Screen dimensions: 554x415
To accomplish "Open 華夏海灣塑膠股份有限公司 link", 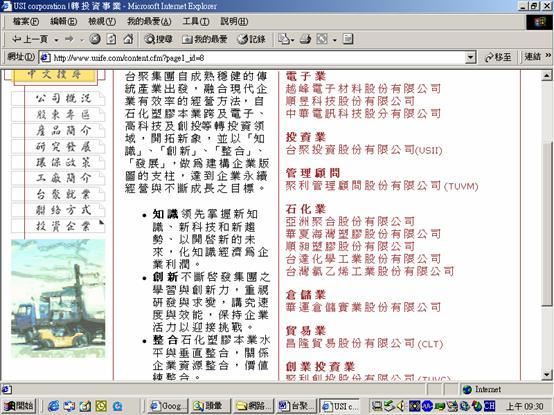I will 363,234.
